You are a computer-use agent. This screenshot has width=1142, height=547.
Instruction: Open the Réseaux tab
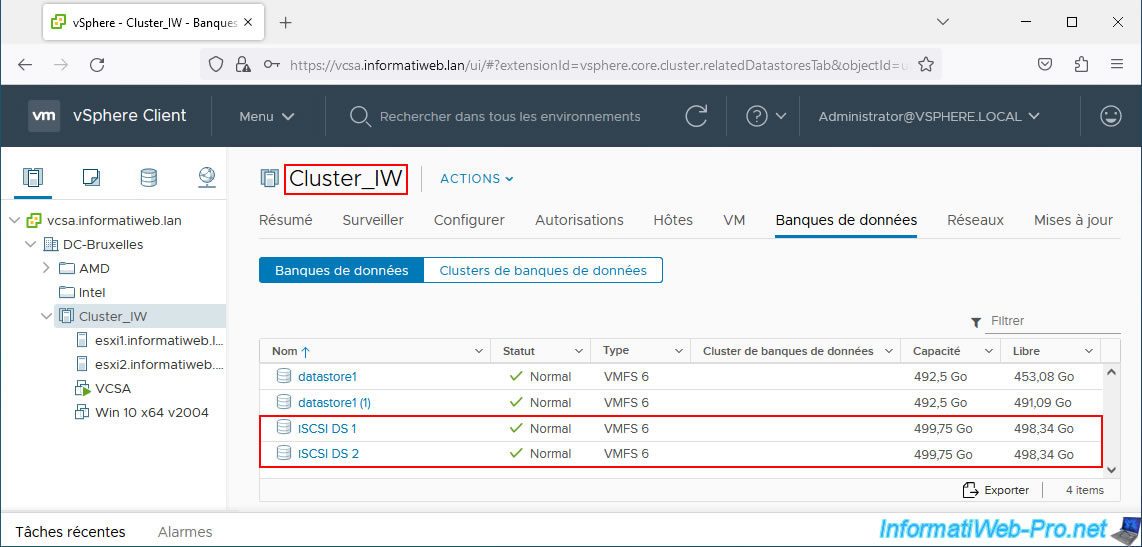[975, 220]
